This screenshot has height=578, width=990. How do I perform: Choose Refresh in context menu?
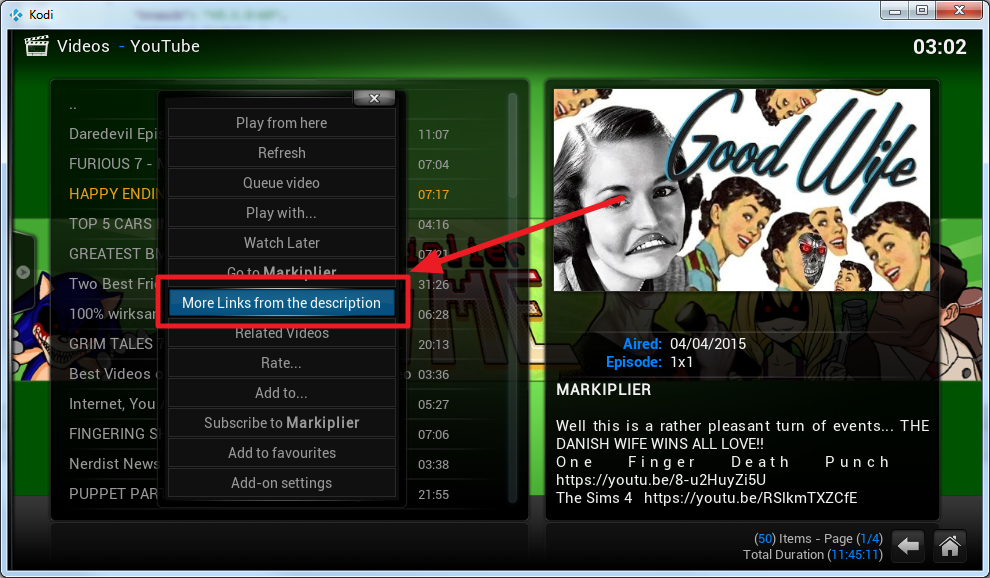[282, 153]
